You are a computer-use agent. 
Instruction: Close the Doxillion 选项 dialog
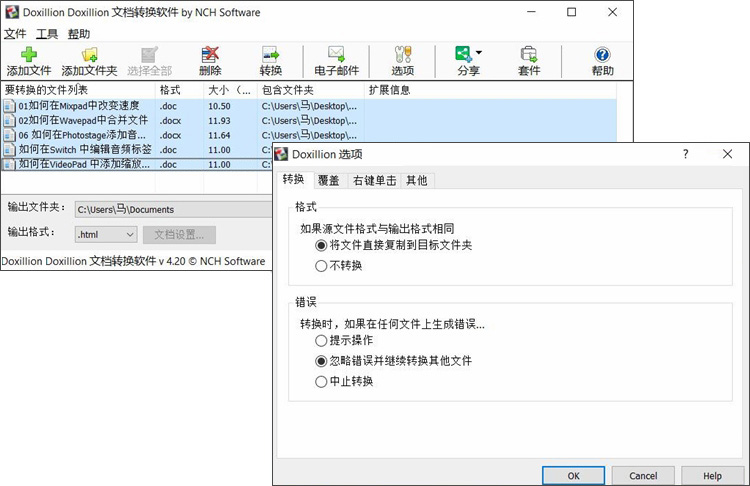click(x=728, y=154)
